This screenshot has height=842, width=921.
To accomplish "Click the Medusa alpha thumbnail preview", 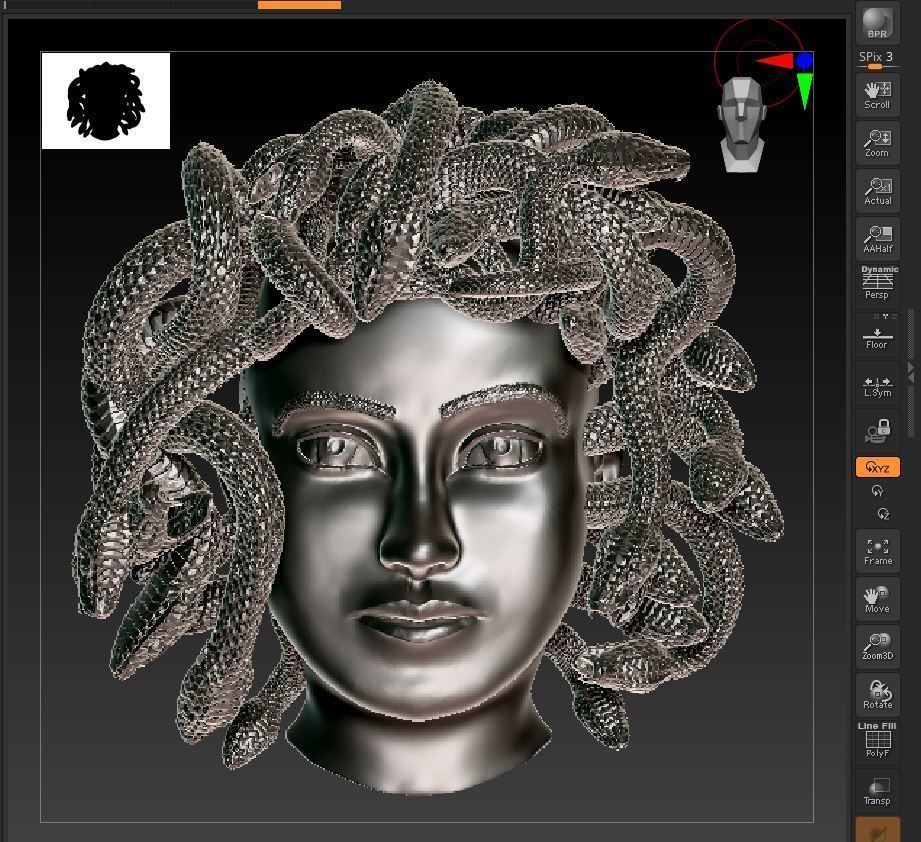I will tap(105, 100).
